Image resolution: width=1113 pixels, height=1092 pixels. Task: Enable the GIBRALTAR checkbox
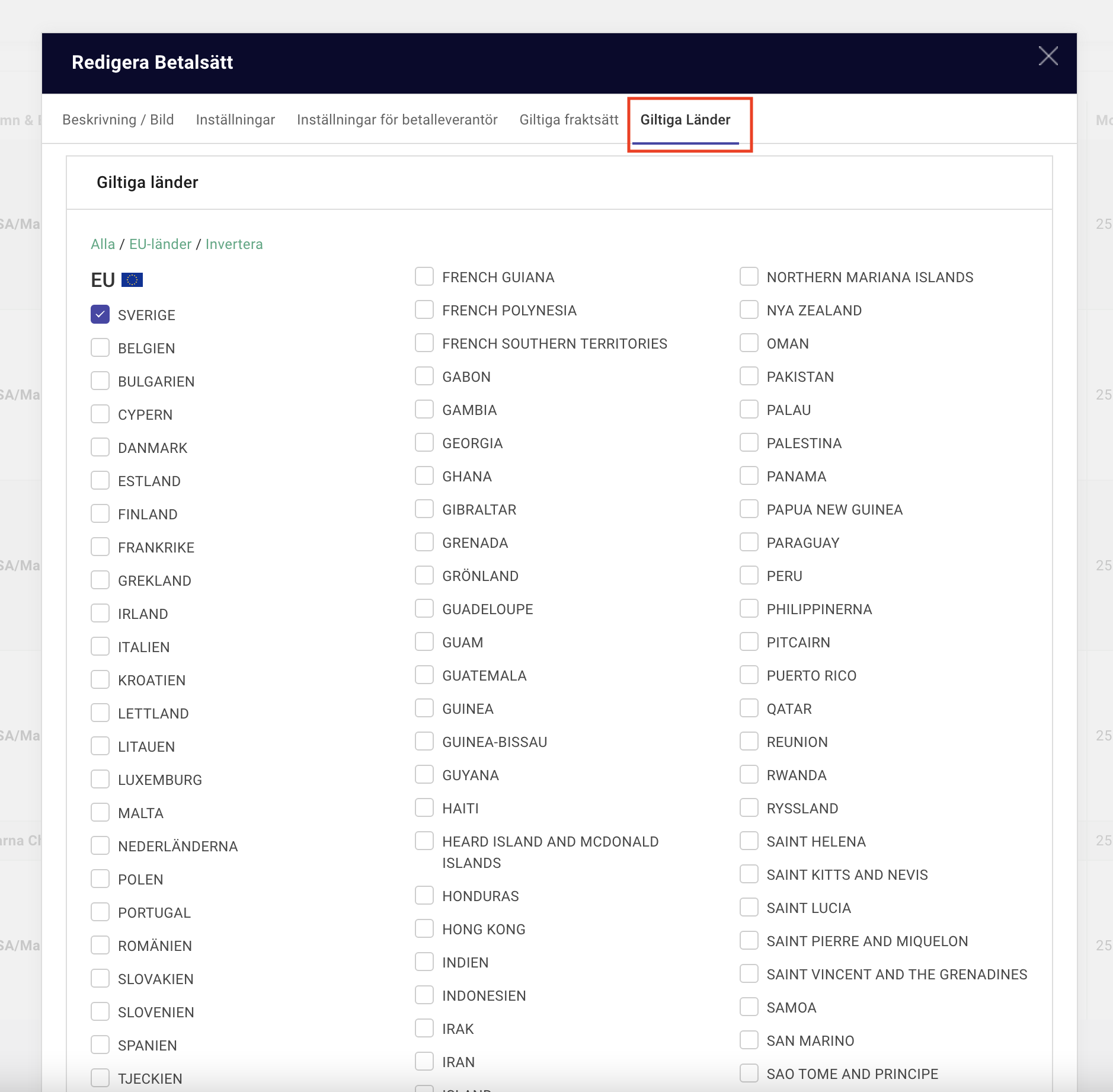424,509
